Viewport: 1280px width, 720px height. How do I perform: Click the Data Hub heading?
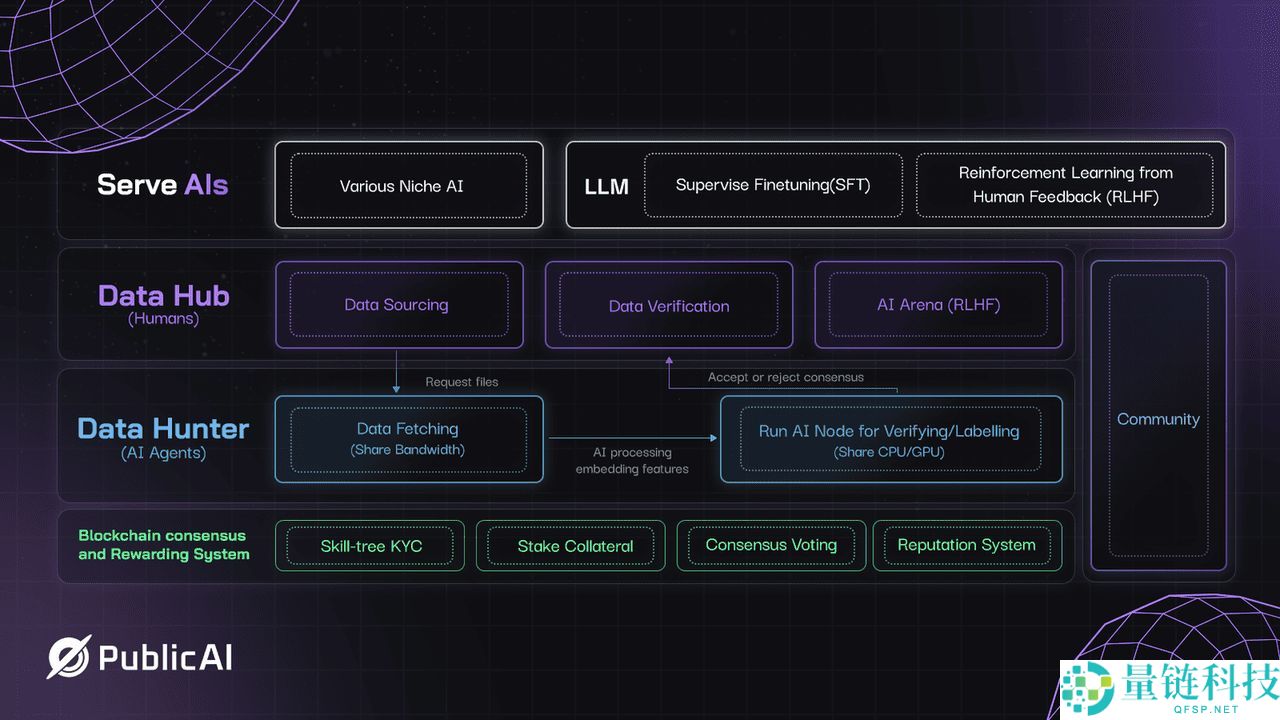click(163, 296)
